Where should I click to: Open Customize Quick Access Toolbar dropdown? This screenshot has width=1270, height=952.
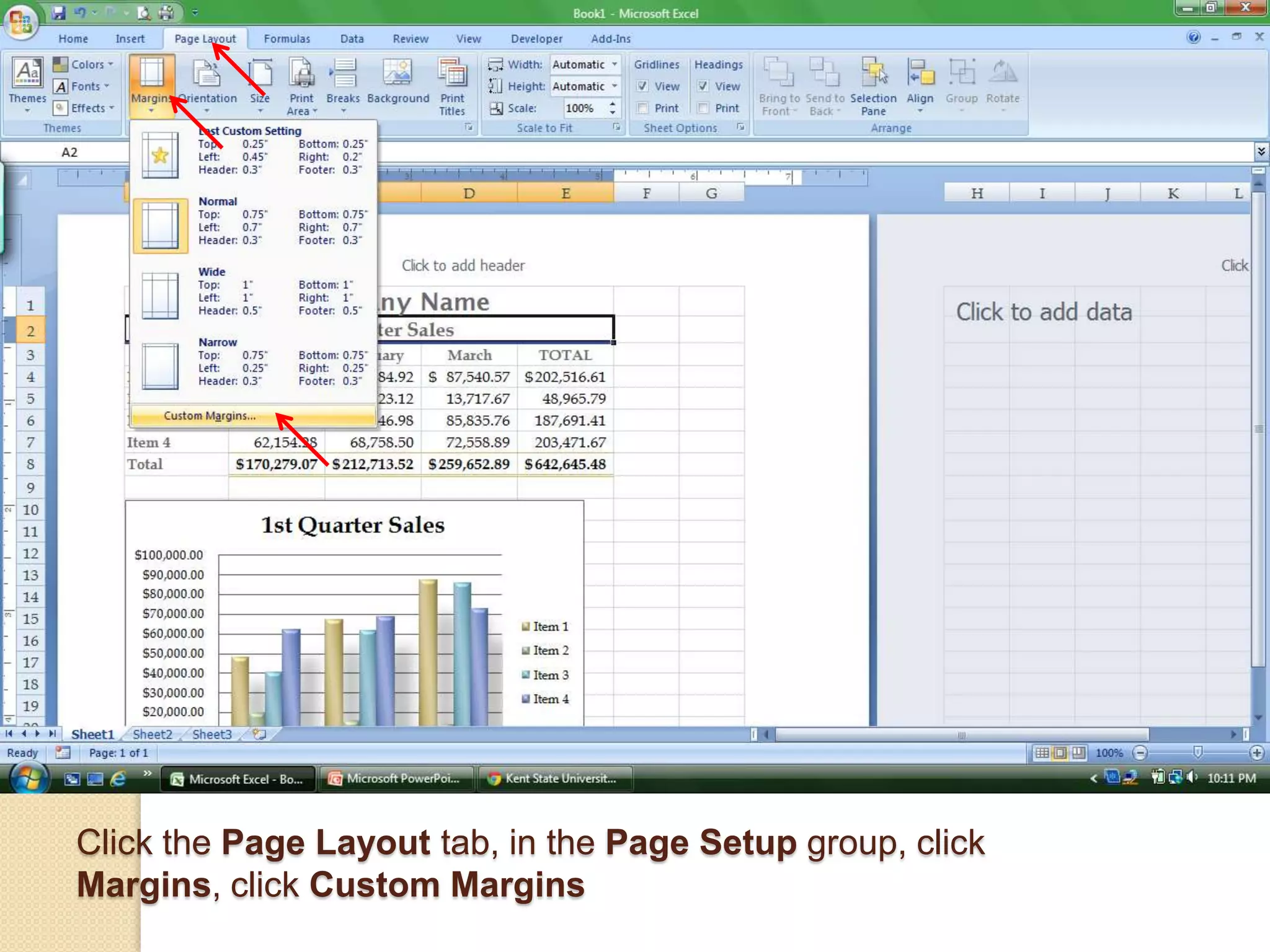tap(195, 12)
